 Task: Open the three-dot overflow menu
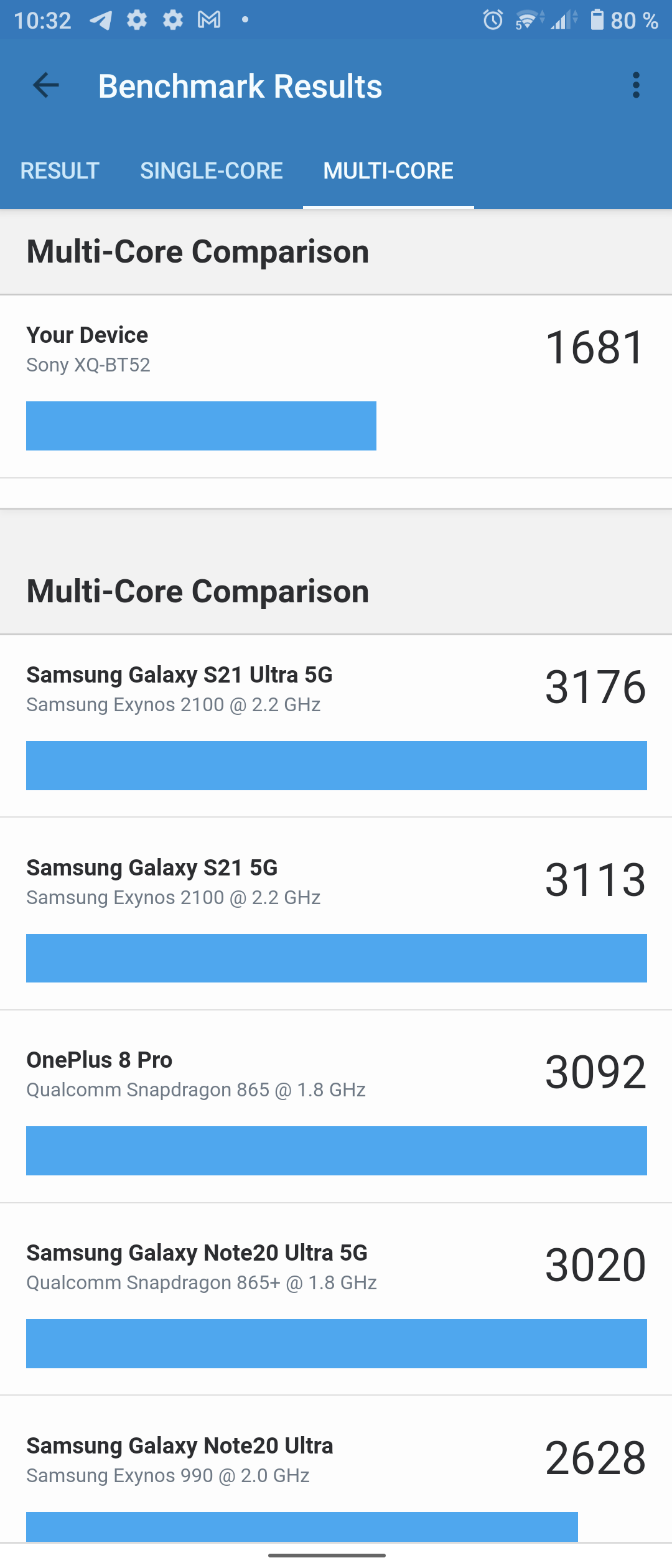[635, 85]
